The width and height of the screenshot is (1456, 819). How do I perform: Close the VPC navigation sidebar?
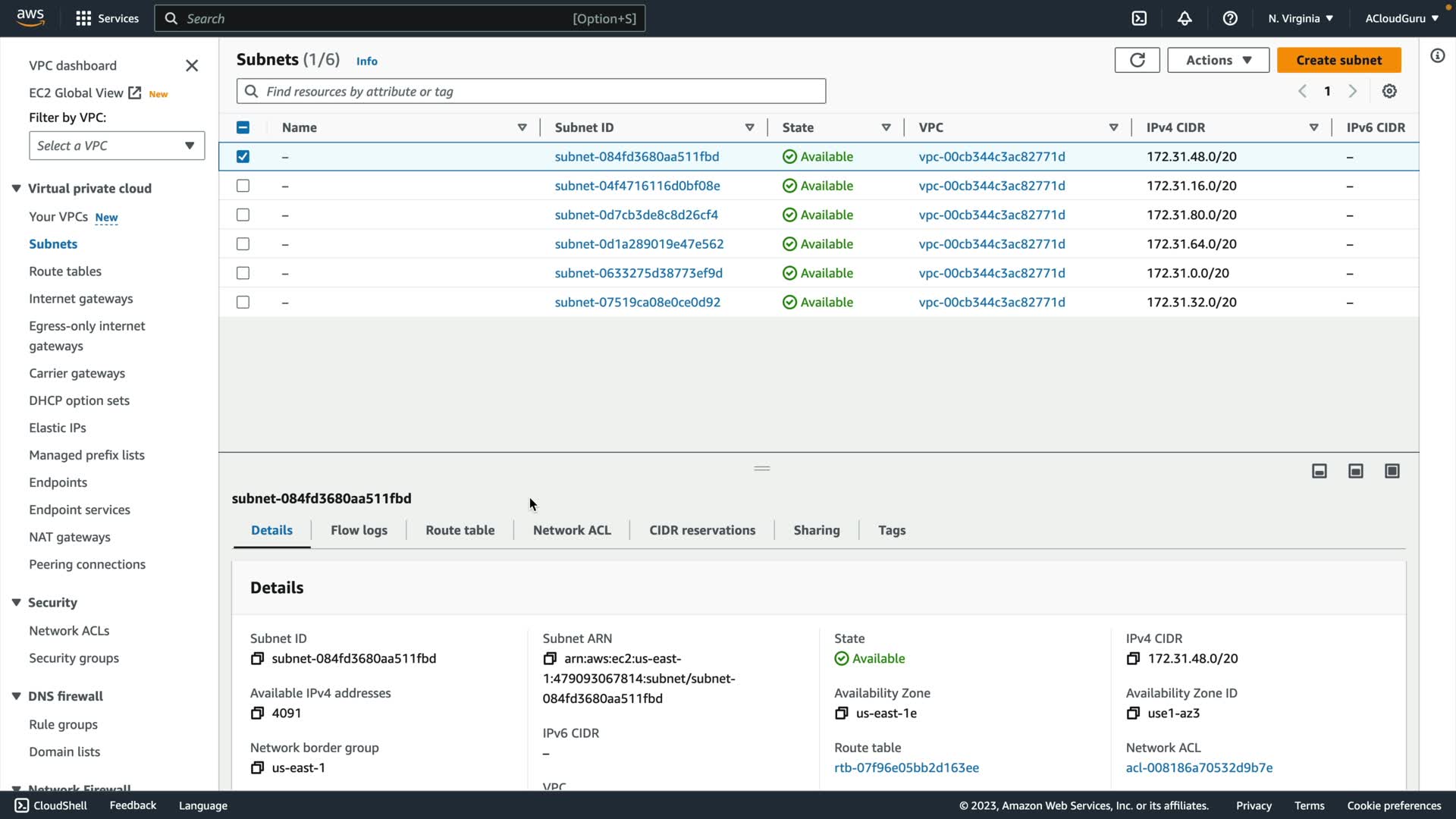(x=192, y=66)
